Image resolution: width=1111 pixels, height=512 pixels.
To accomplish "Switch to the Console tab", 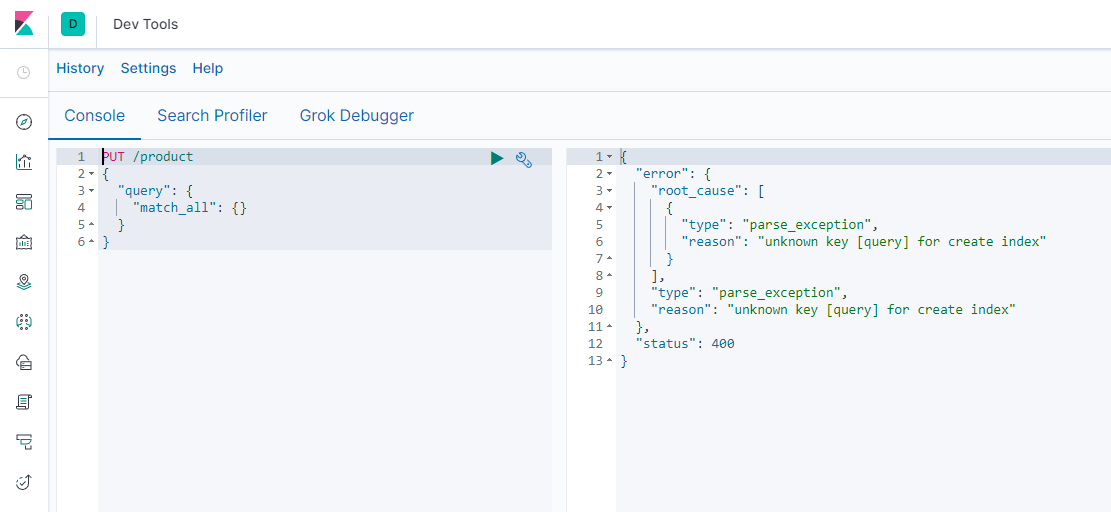I will coord(94,115).
